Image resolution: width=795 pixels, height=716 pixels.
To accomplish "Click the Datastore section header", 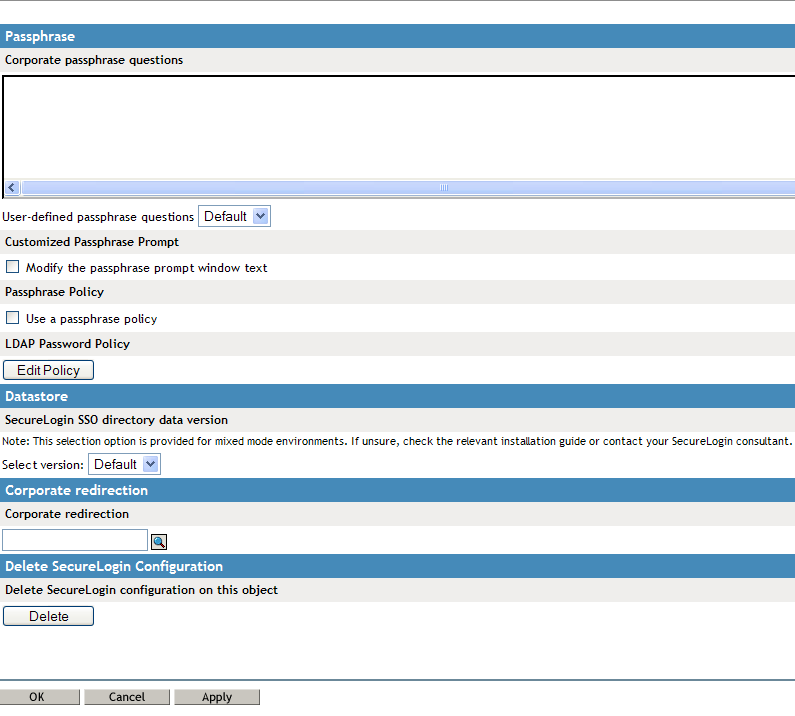I will [x=398, y=396].
